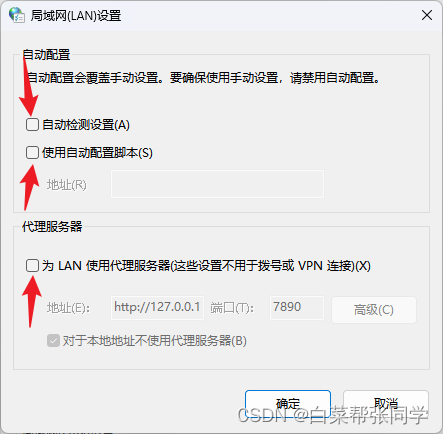The image size is (443, 434).
Task: Click the globe icon in the title bar
Action: click(17, 15)
